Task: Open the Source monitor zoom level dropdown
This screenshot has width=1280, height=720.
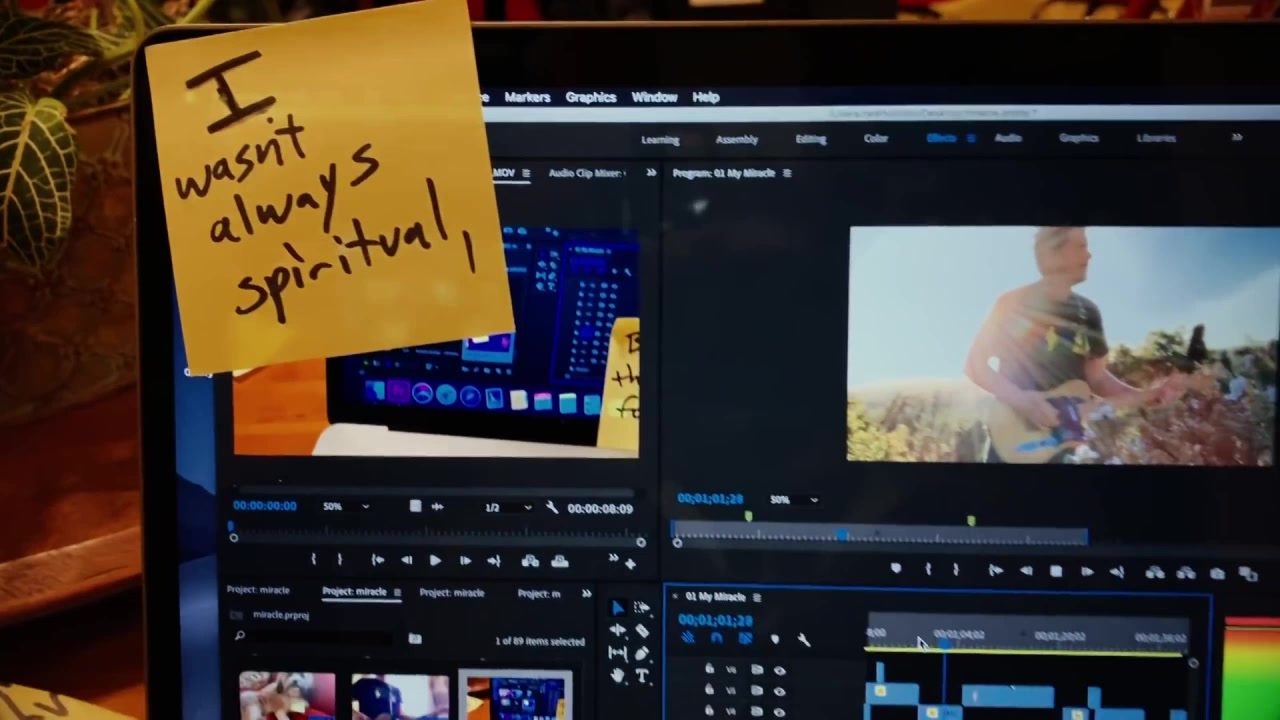Action: click(x=346, y=507)
